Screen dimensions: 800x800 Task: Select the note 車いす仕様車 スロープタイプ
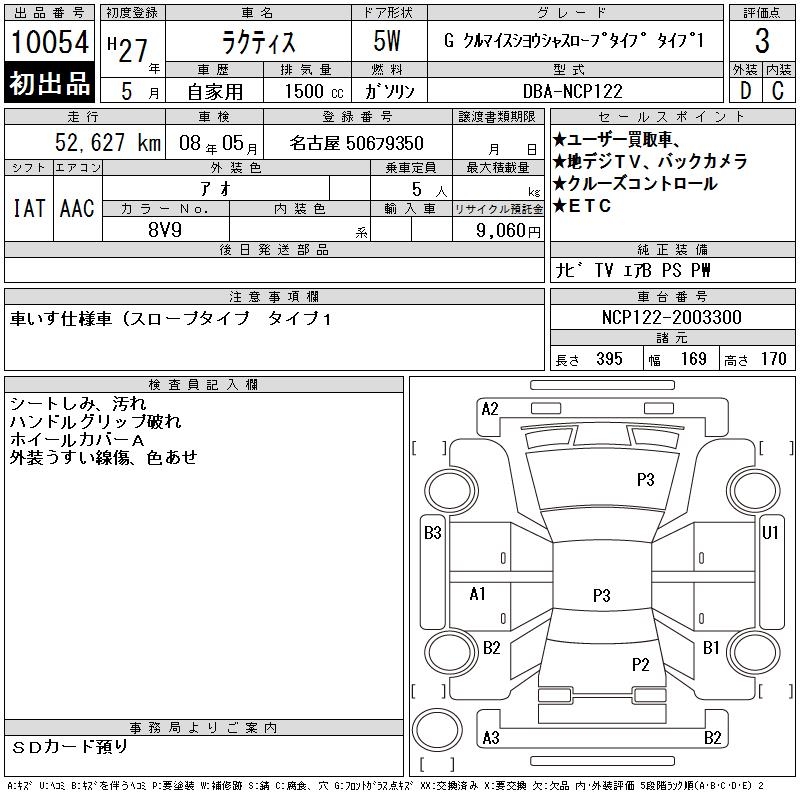[171, 319]
